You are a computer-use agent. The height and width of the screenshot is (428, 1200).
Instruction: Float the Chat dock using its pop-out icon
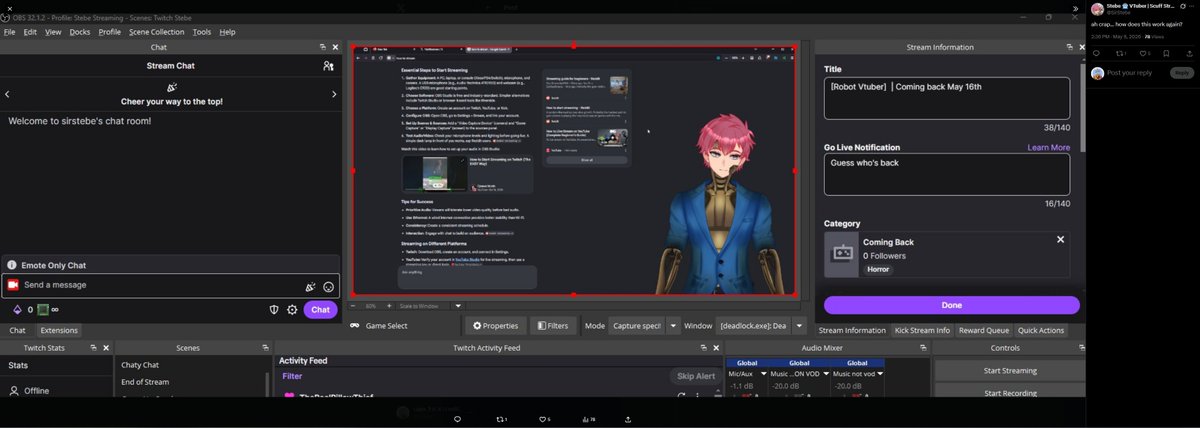click(x=323, y=47)
